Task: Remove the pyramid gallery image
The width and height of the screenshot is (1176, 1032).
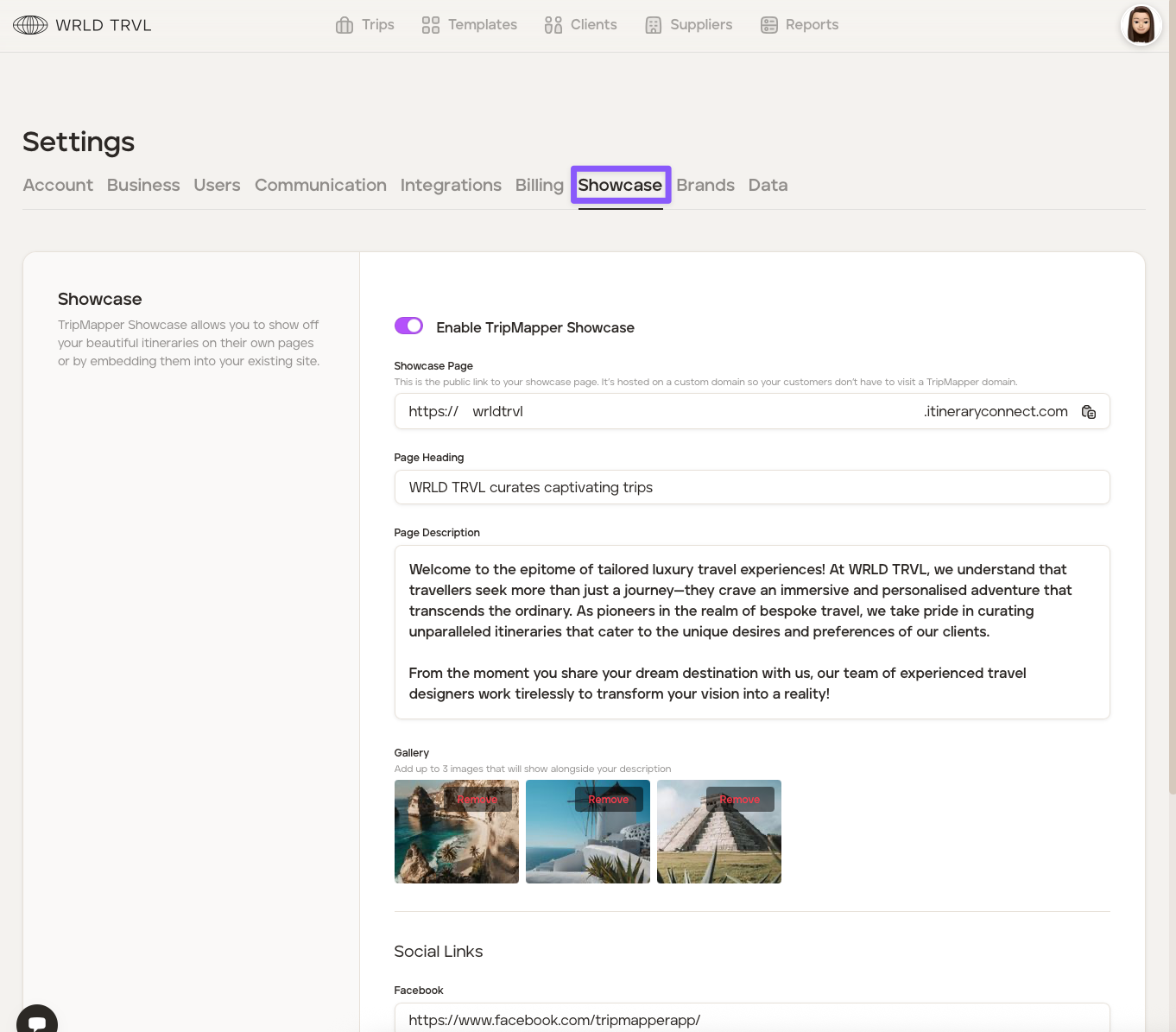Action: tap(740, 800)
